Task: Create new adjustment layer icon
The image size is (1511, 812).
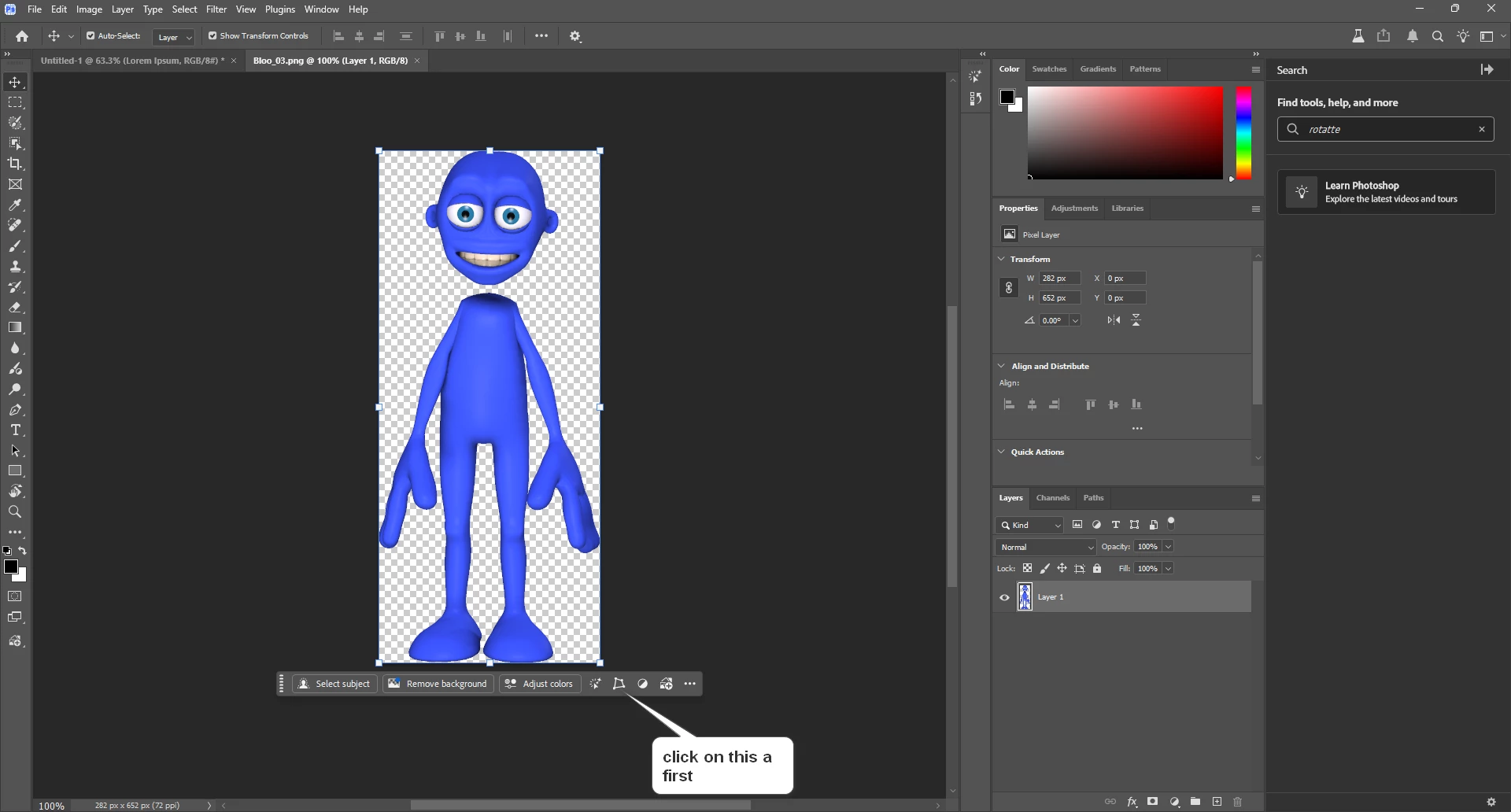Action: [1174, 802]
